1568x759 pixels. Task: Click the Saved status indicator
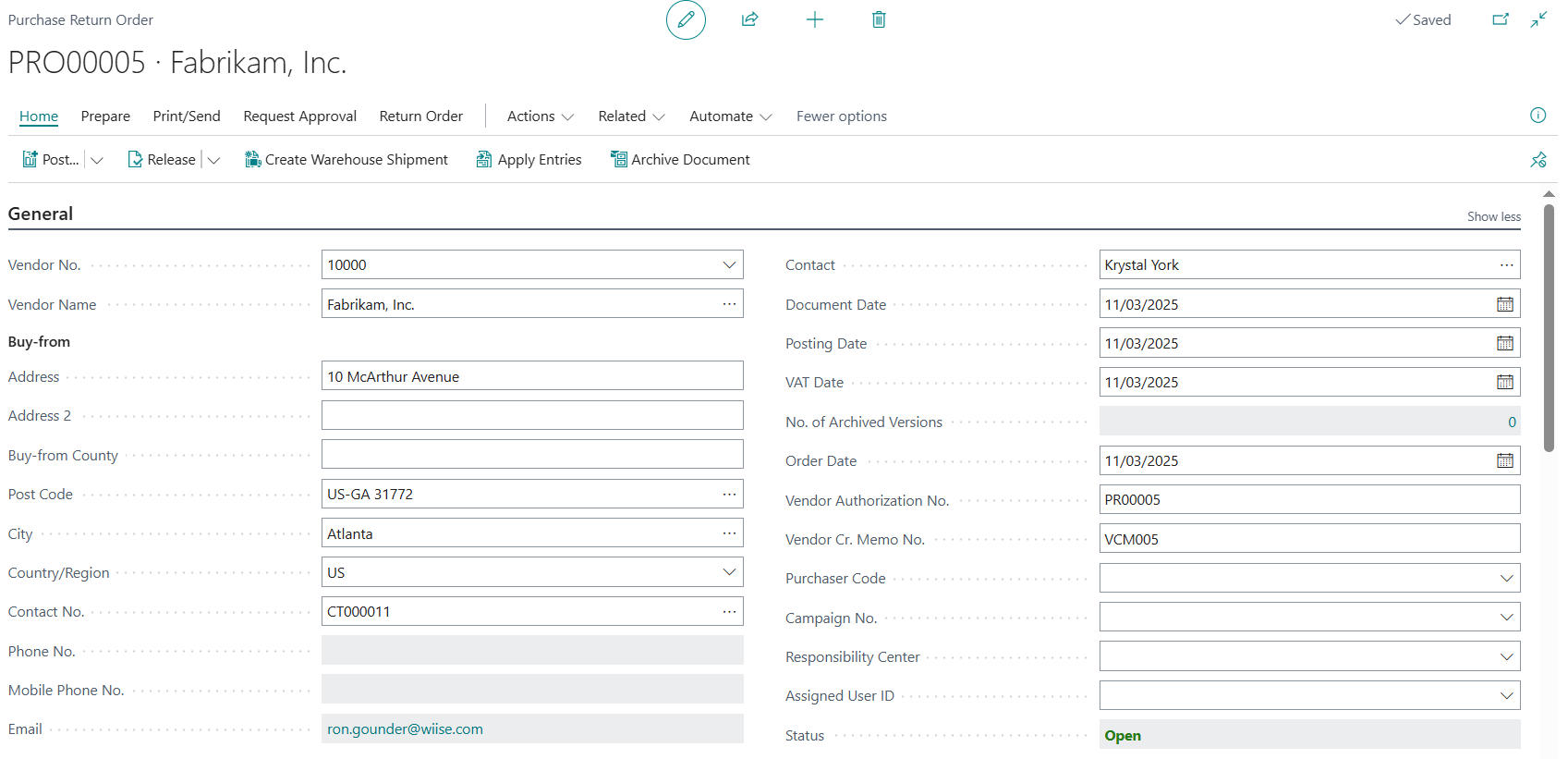coord(1423,19)
